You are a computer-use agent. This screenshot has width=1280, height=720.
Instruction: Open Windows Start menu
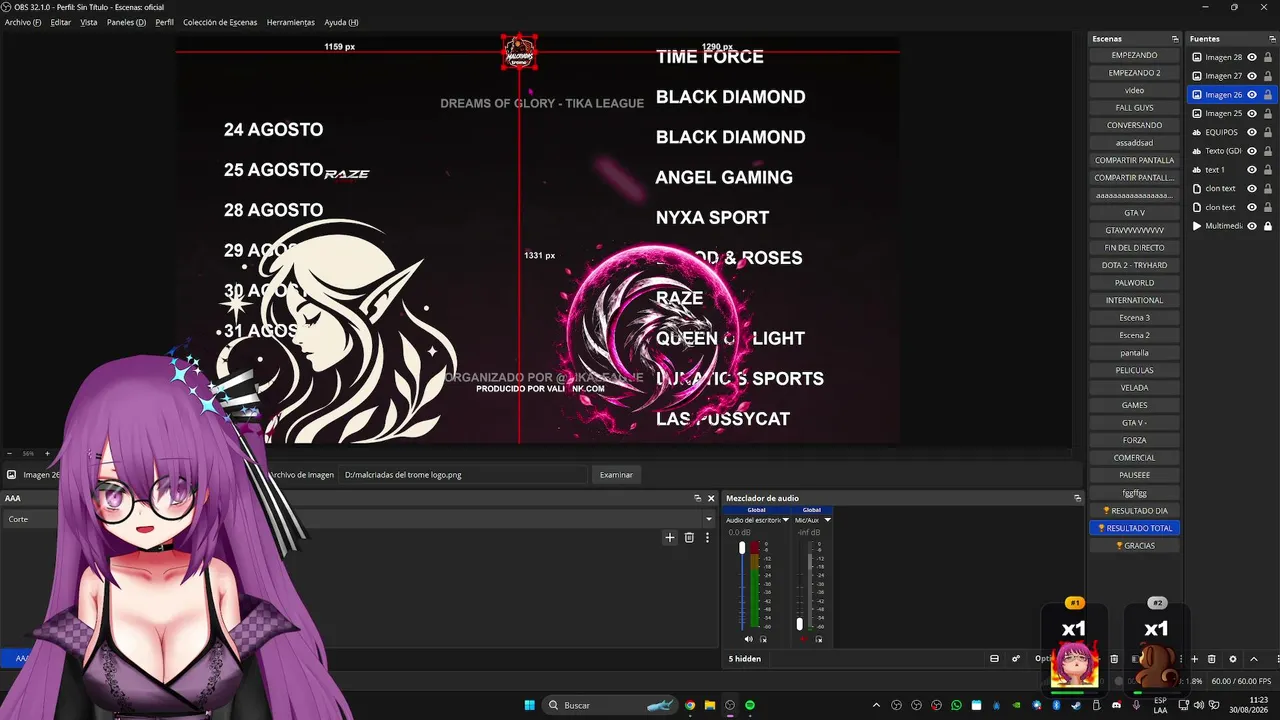pyautogui.click(x=529, y=705)
